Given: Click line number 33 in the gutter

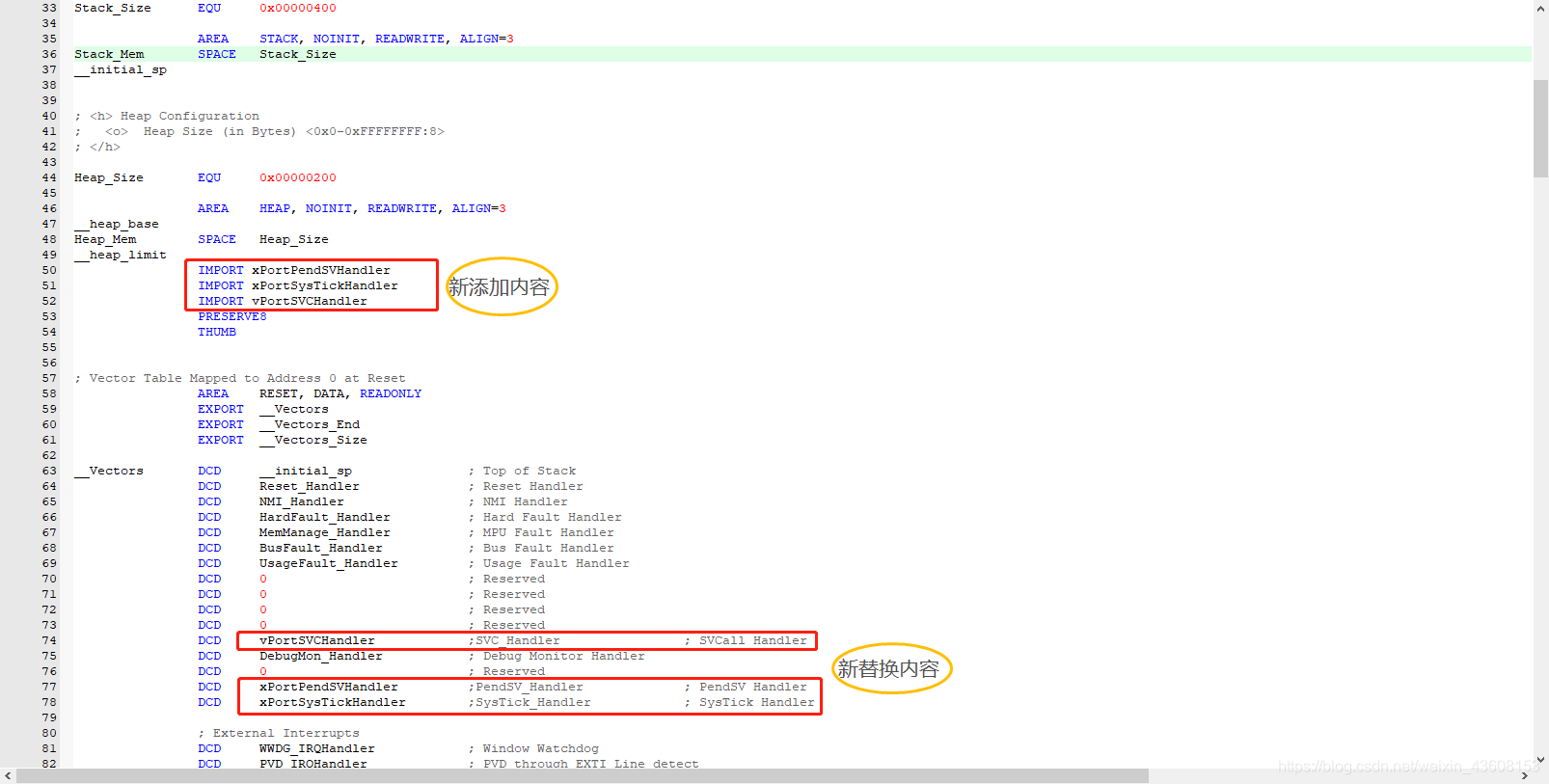Looking at the screenshot, I should click(x=49, y=8).
